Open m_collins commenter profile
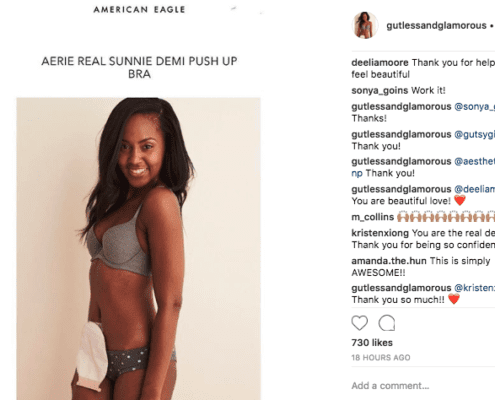Viewport: 495px width, 400px height. point(373,217)
